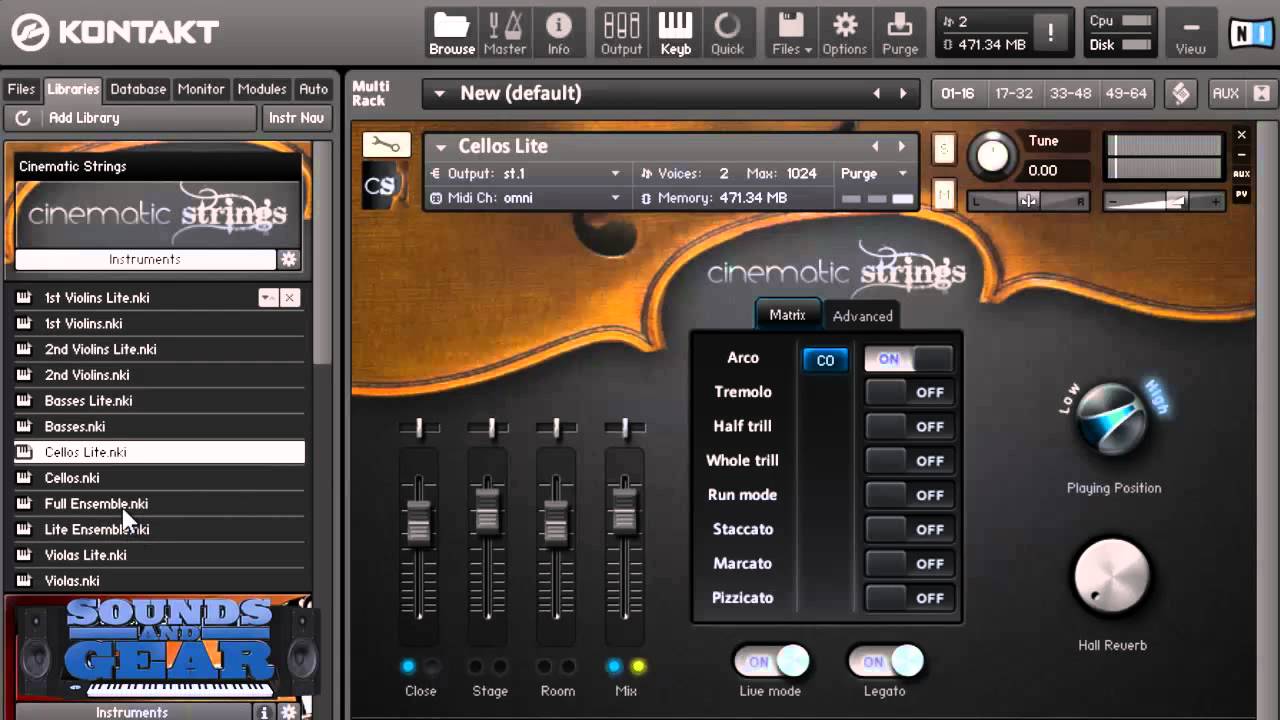Click the Purge icon in toolbar
Viewport: 1280px width, 720px height.
(900, 33)
